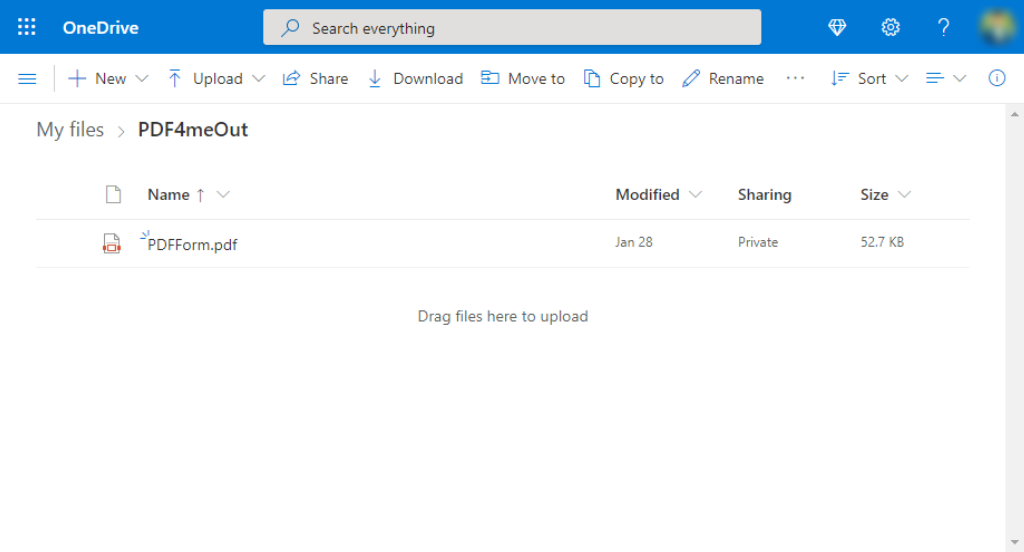Expand the Upload dropdown
Image resolution: width=1024 pixels, height=552 pixels.
coord(216,78)
